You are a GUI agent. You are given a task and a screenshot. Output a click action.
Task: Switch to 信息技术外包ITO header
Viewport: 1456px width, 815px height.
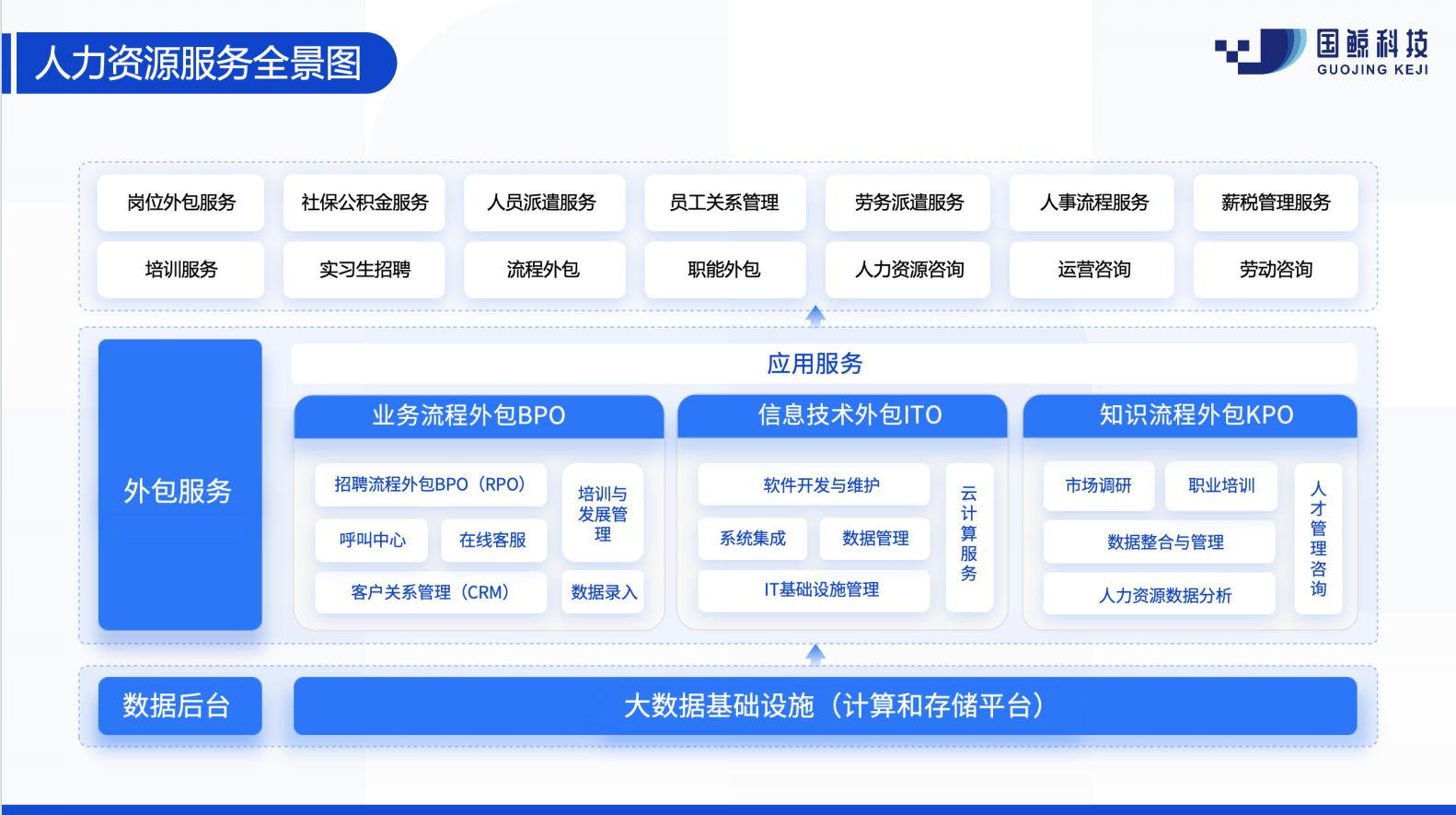pyautogui.click(x=842, y=416)
